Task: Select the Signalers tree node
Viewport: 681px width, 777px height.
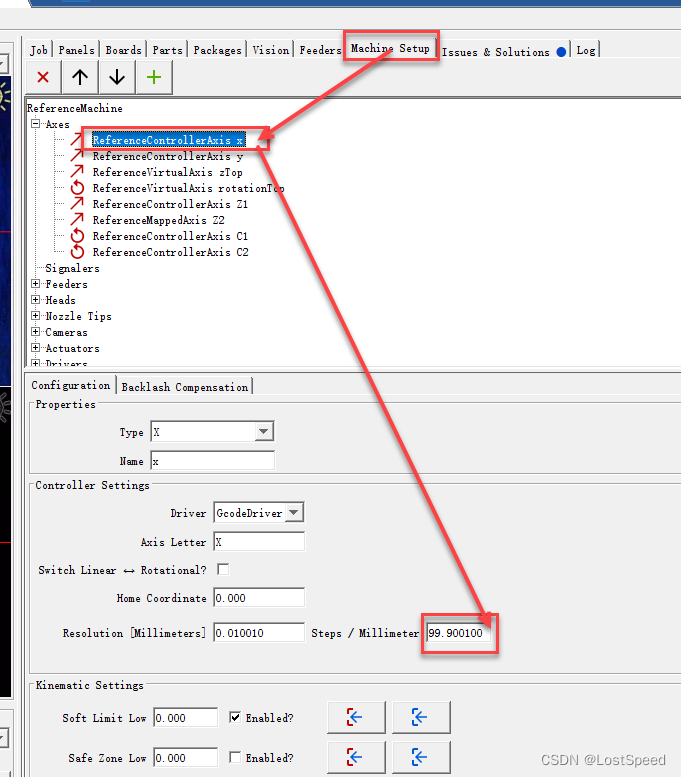Action: coord(72,268)
